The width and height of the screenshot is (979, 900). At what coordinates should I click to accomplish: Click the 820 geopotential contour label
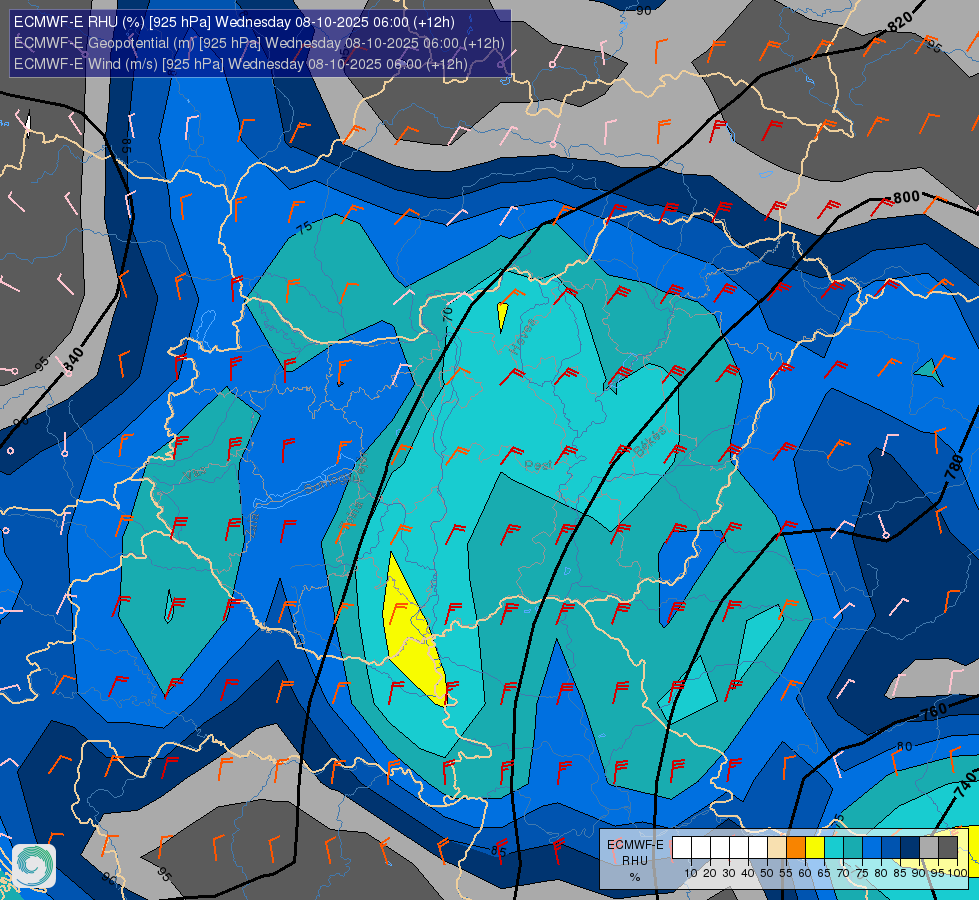tap(900, 22)
